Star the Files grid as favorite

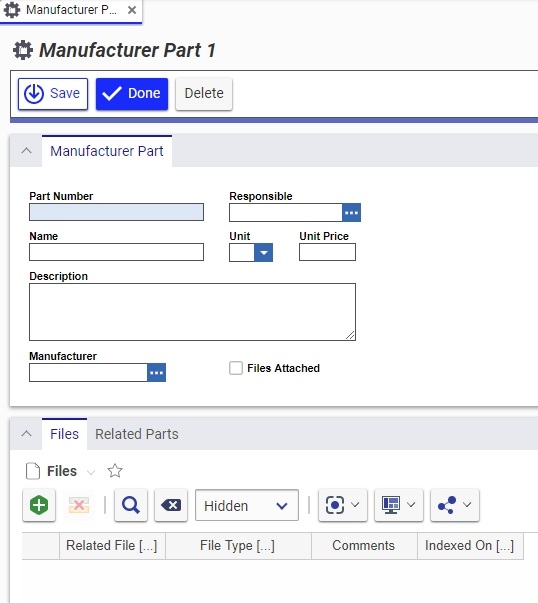point(115,471)
